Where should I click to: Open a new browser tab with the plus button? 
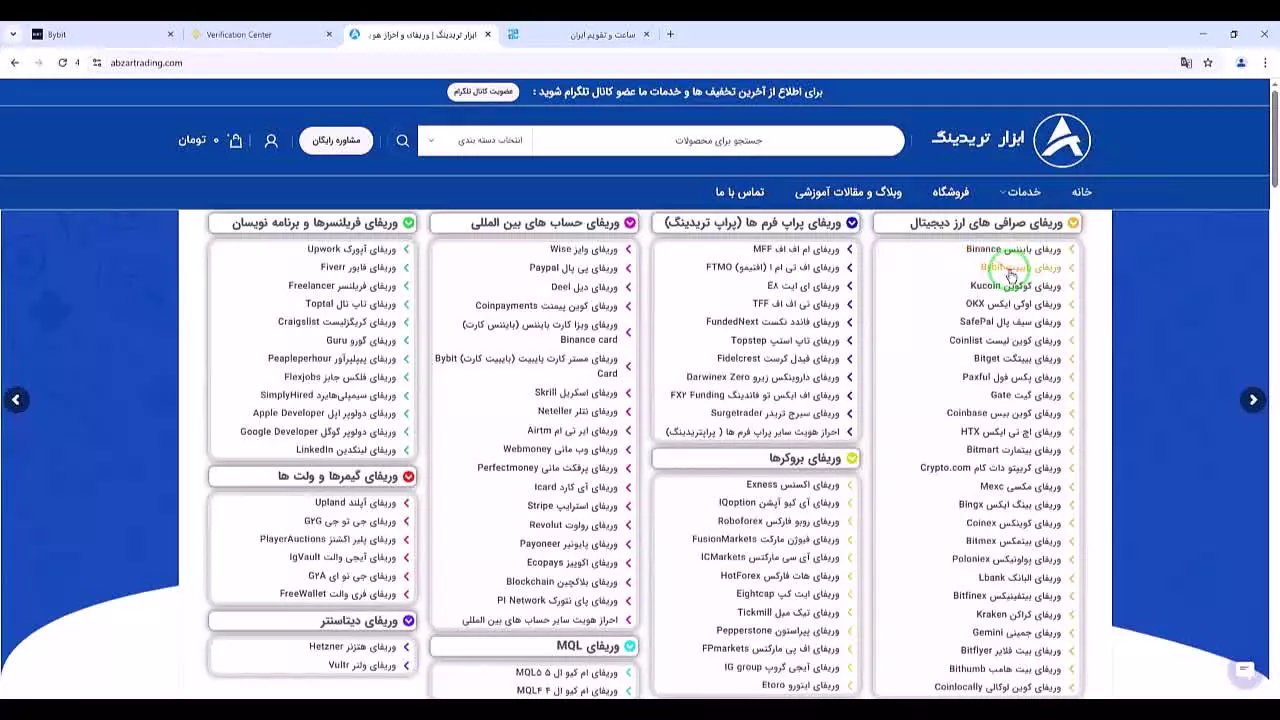671,33
